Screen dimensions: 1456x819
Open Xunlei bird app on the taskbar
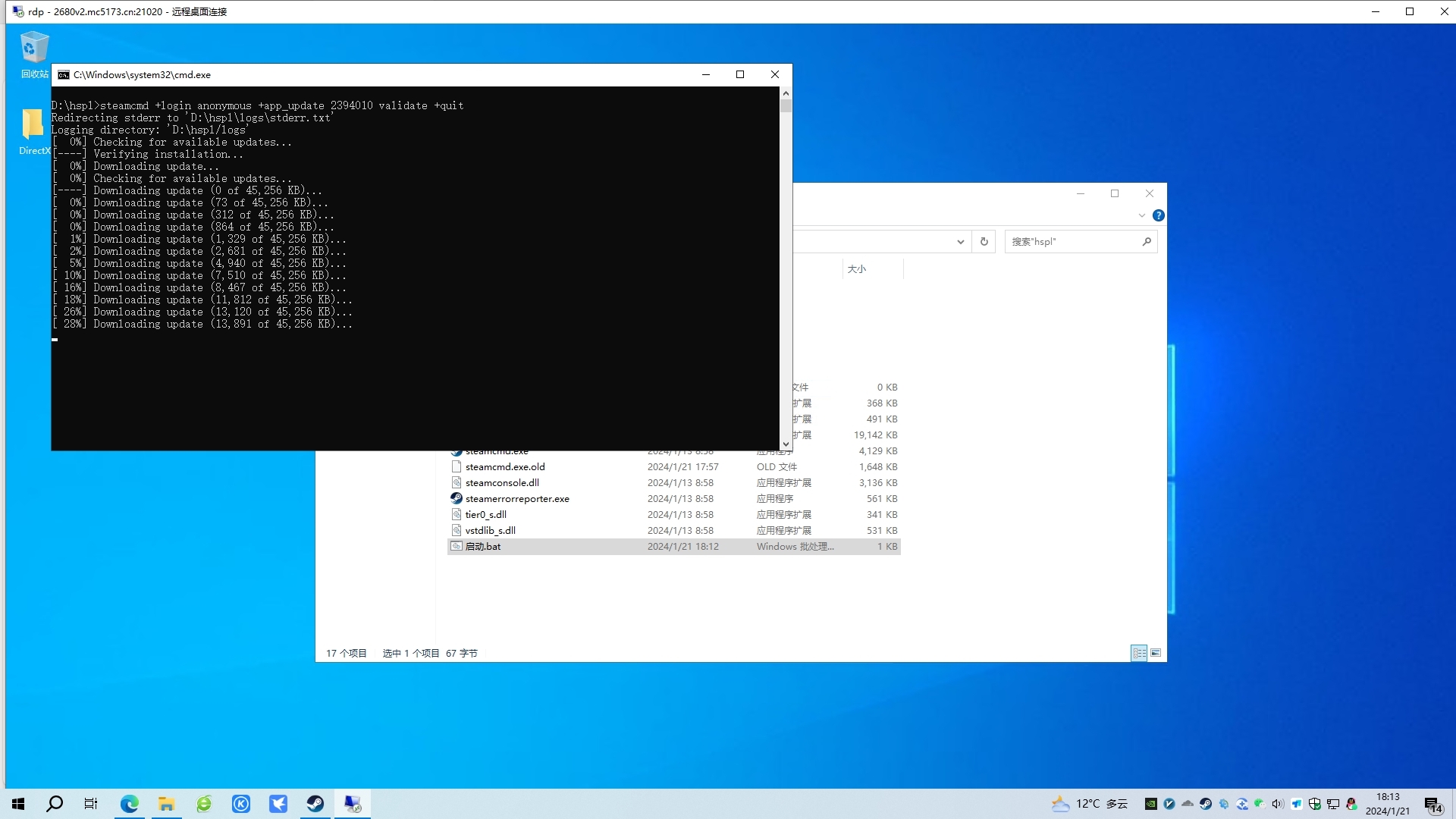(278, 804)
